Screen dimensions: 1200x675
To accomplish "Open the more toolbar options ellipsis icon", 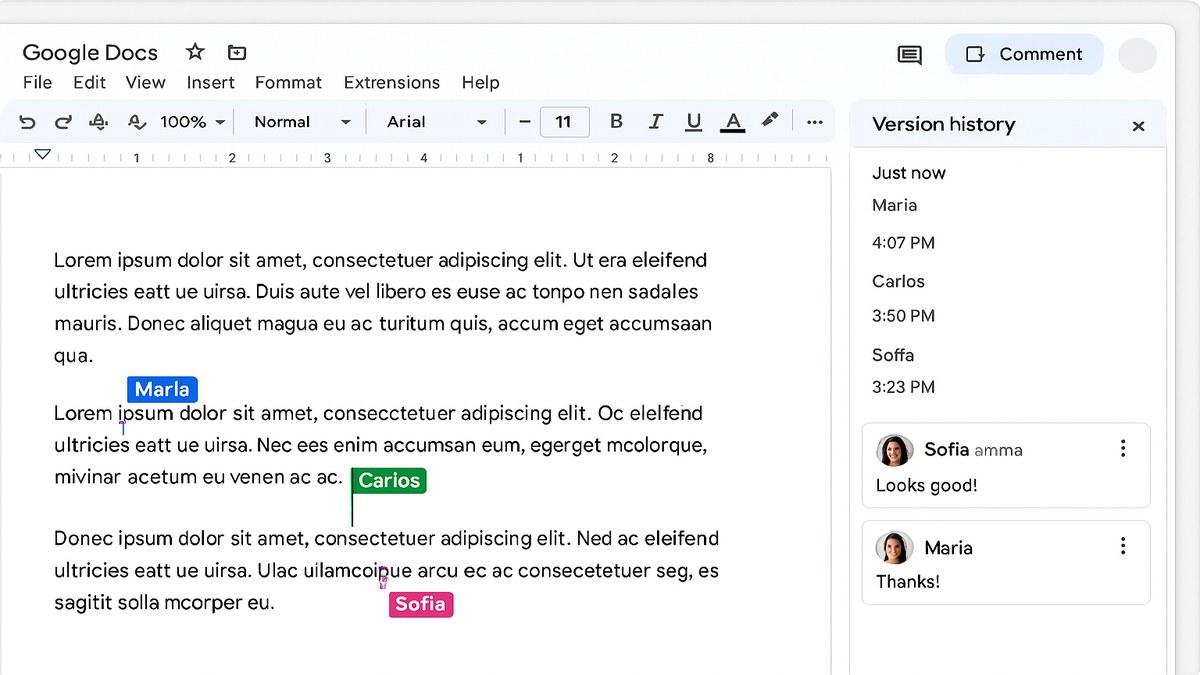I will pyautogui.click(x=815, y=121).
